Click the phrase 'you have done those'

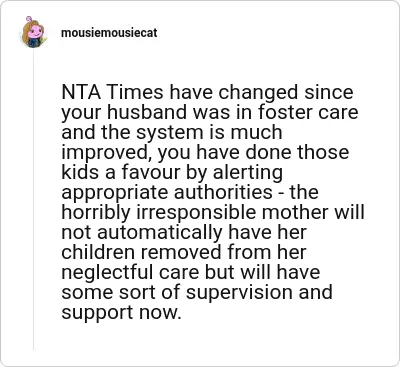[253, 152]
